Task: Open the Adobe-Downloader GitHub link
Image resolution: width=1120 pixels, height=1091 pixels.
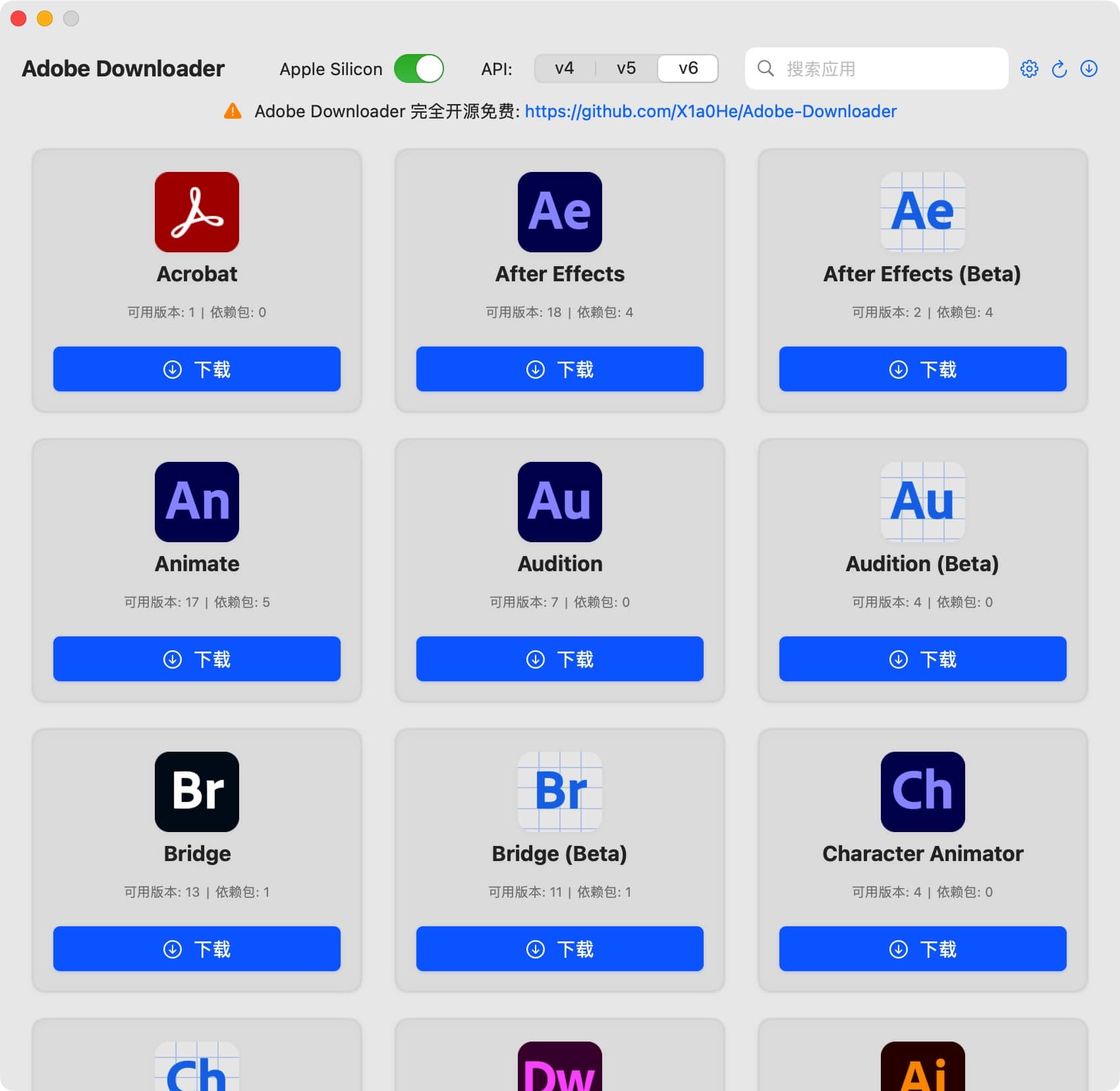Action: pos(710,111)
